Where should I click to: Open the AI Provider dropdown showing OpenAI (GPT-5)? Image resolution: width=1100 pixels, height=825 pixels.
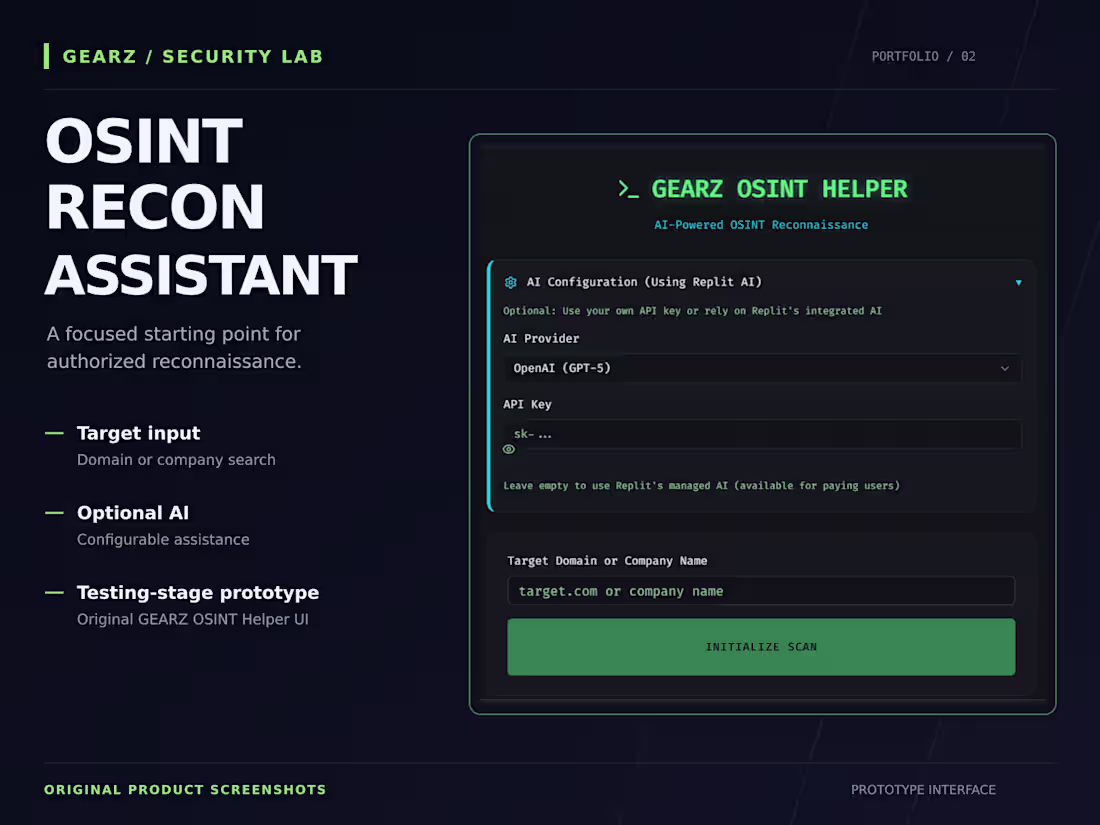(762, 368)
